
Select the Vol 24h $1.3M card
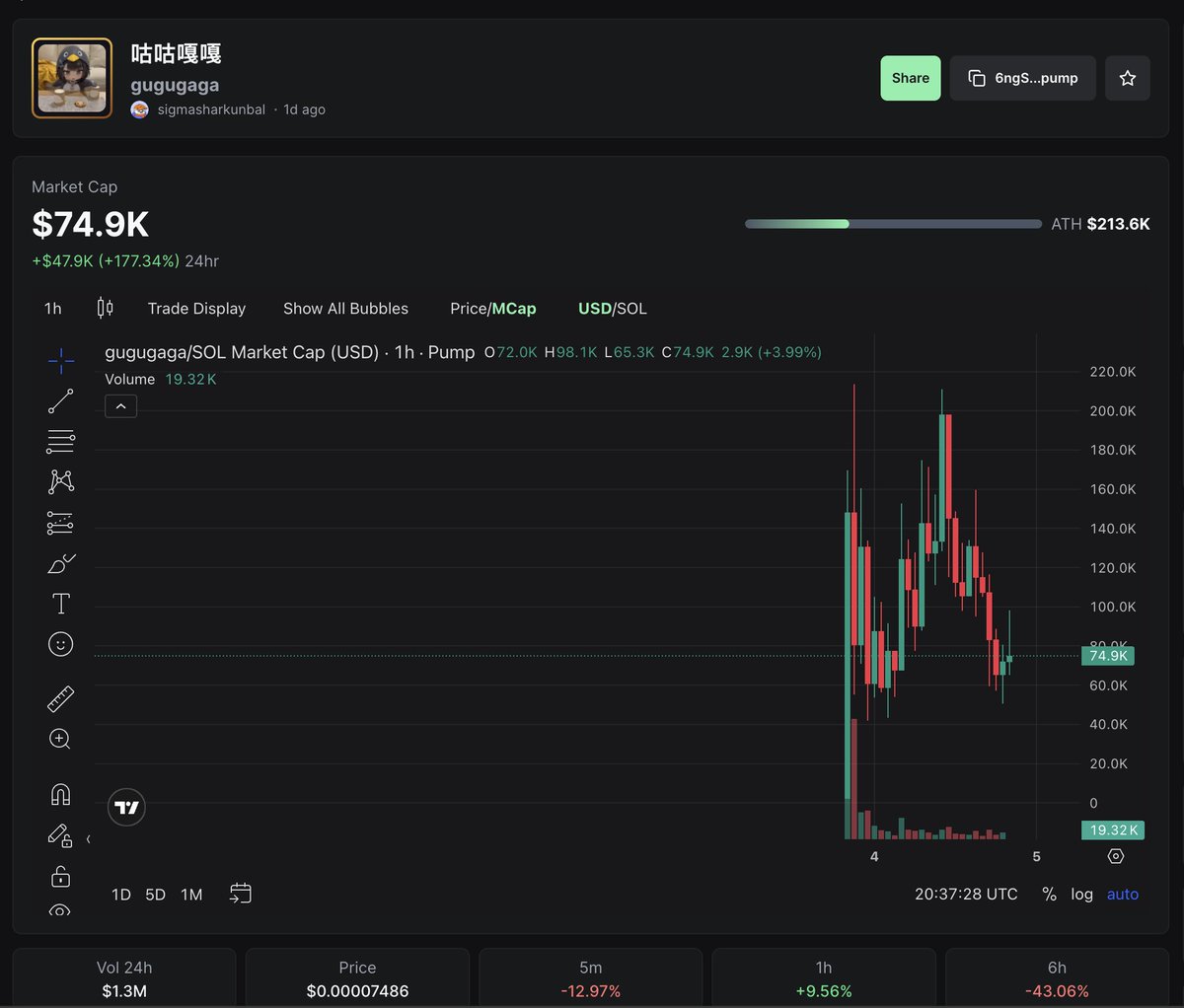point(124,979)
